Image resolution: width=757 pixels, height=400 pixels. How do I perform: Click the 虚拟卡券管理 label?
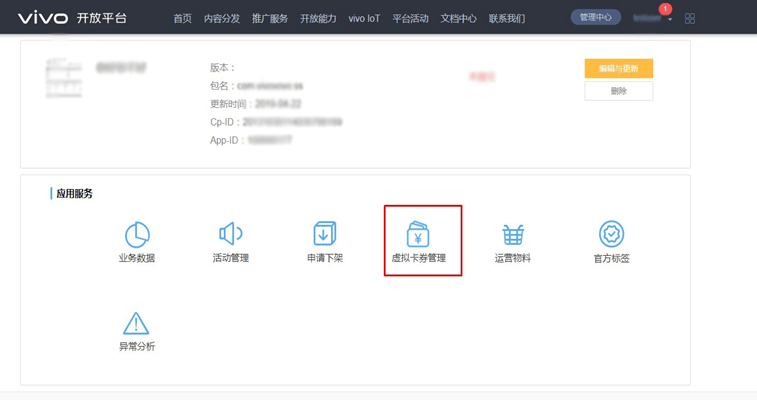419,258
